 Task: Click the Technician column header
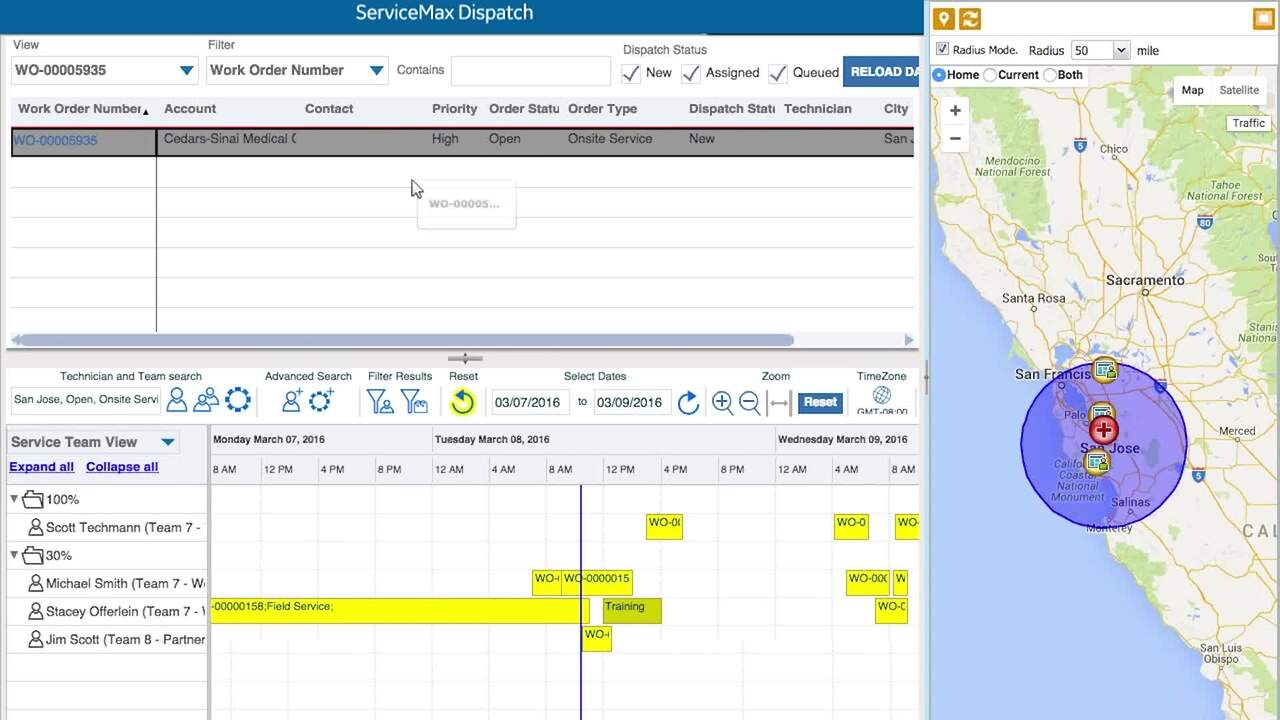tap(818, 109)
